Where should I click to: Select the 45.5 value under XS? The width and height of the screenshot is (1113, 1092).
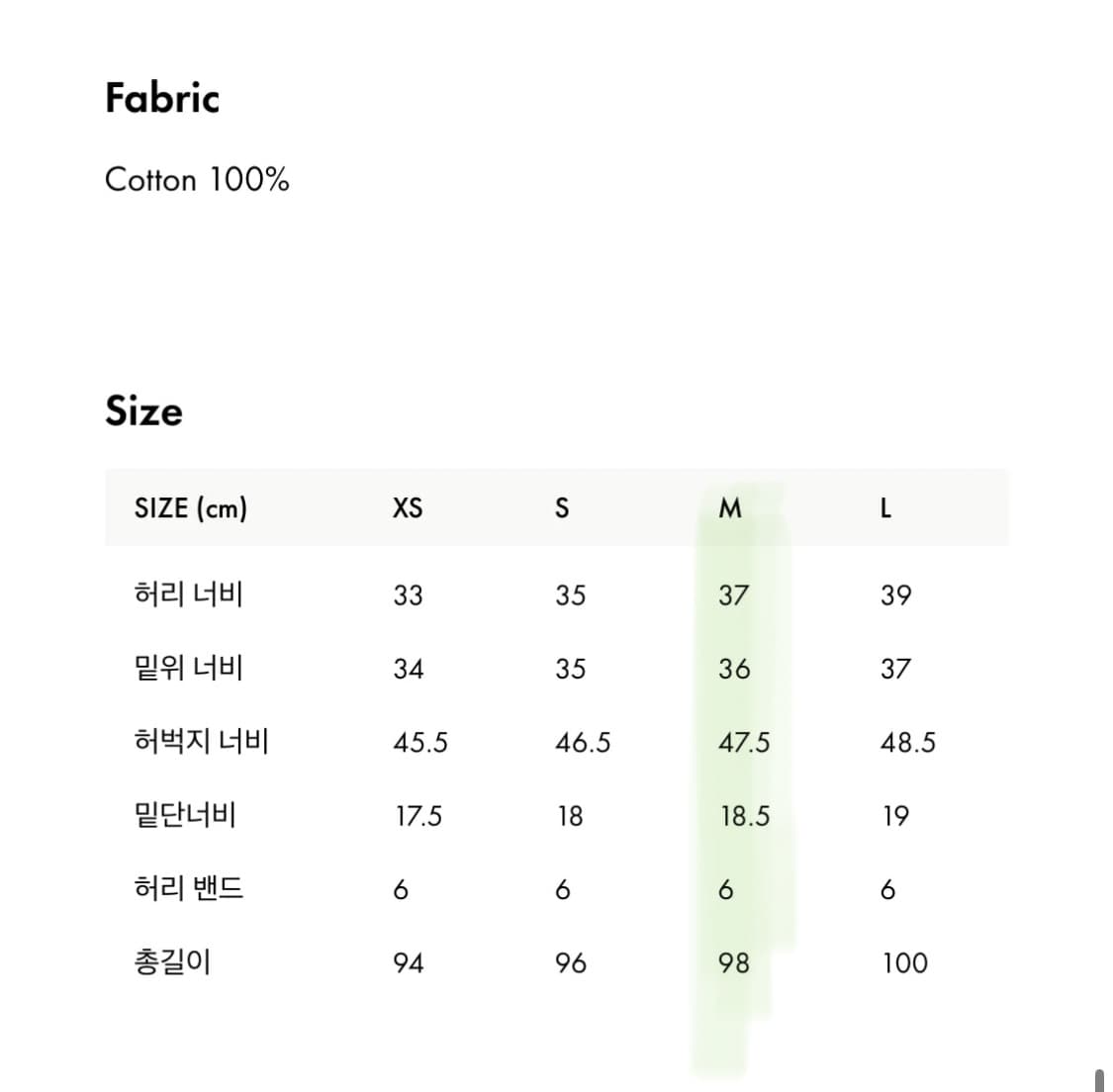[420, 743]
